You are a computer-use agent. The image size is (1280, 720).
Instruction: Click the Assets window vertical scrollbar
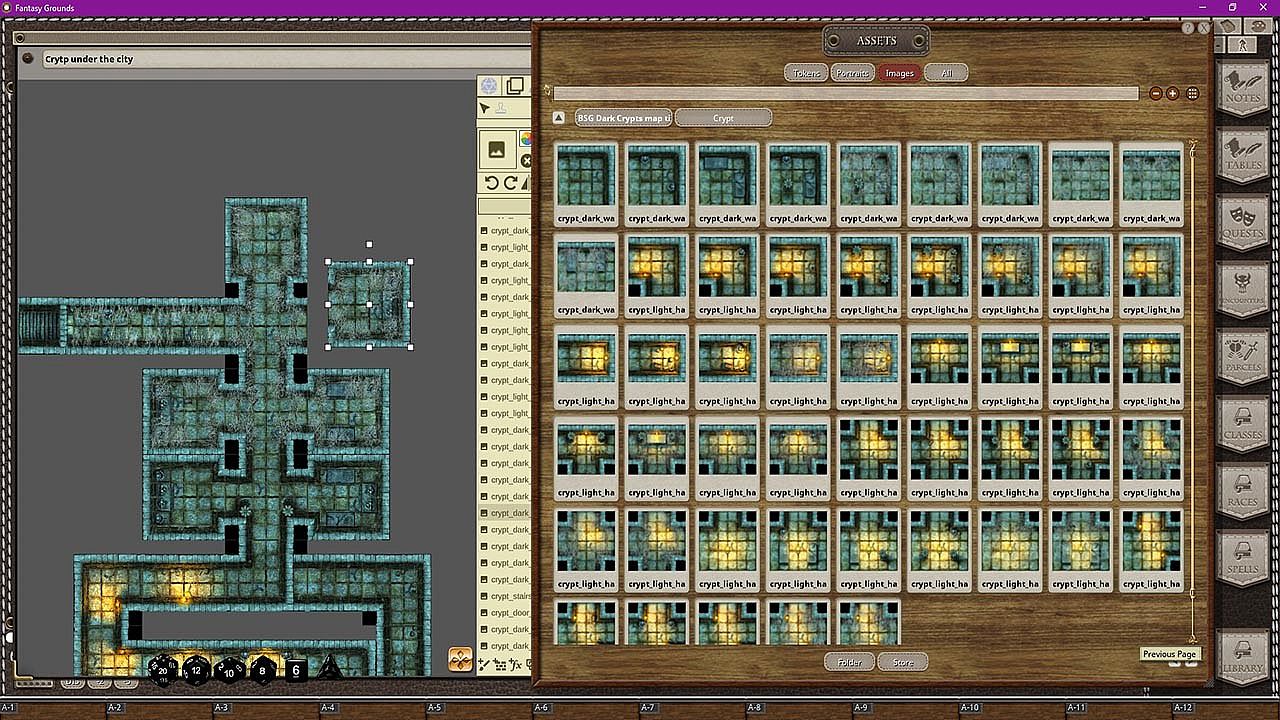[1192, 392]
